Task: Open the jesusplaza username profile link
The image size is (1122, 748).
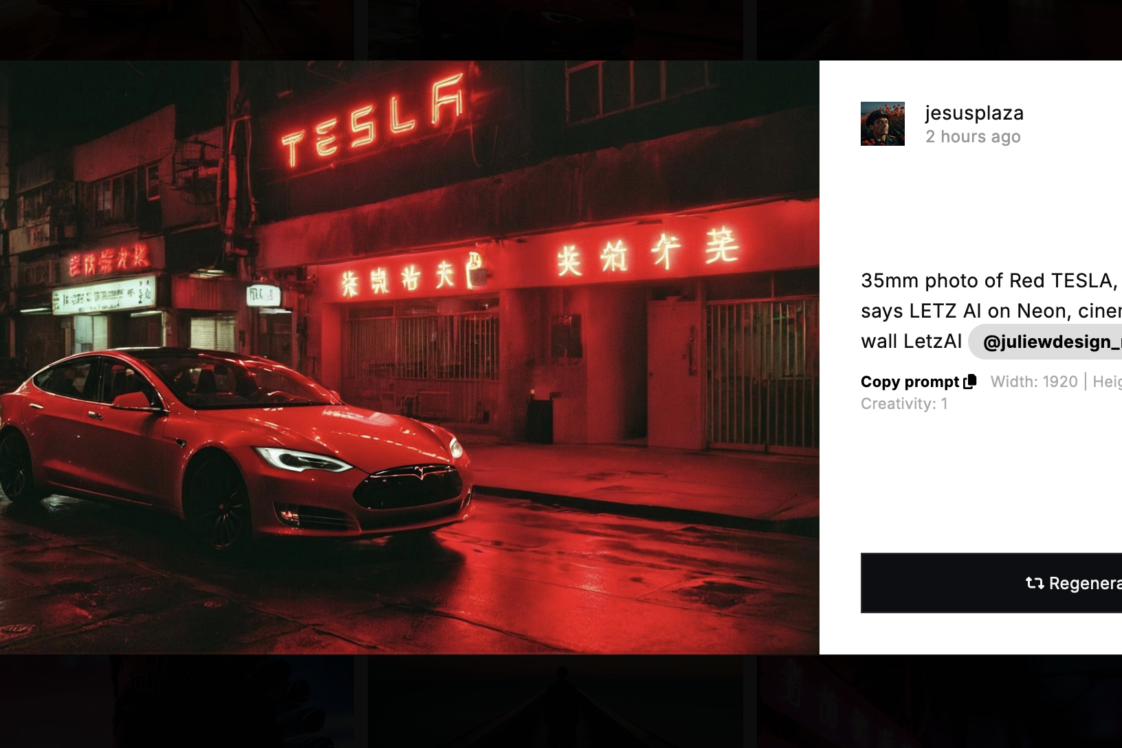Action: point(974,113)
